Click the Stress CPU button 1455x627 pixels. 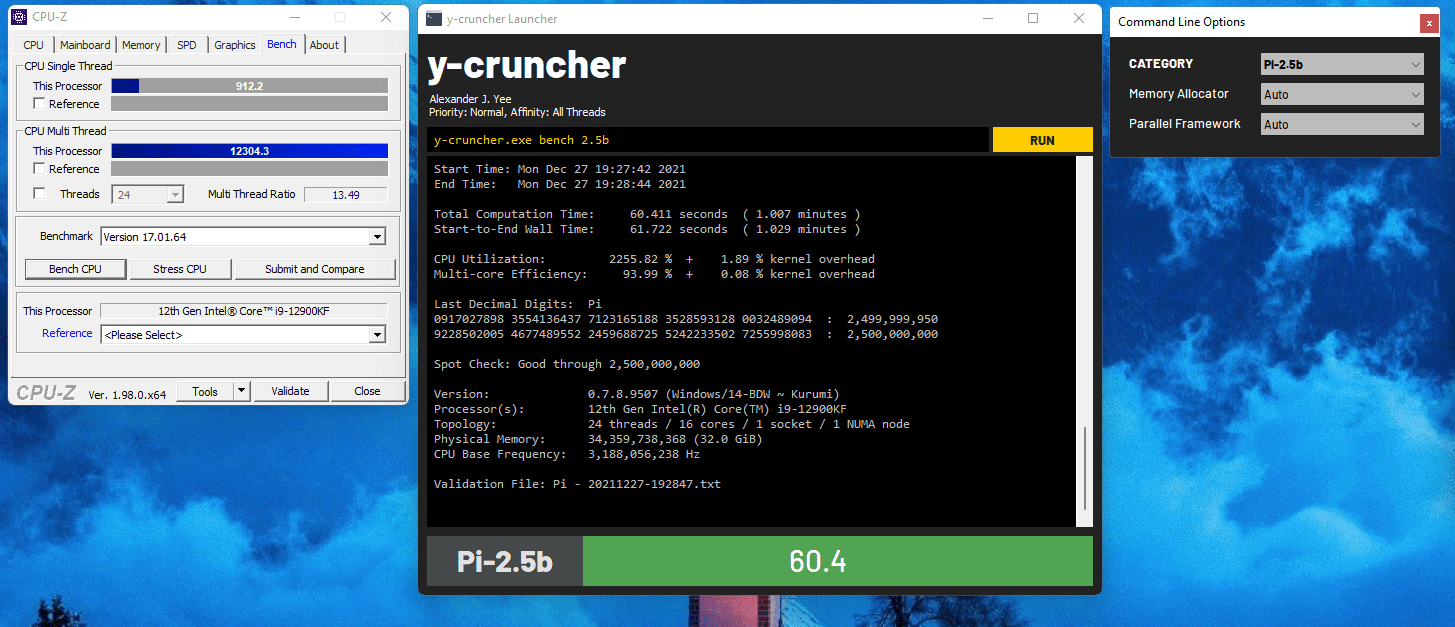[x=180, y=269]
